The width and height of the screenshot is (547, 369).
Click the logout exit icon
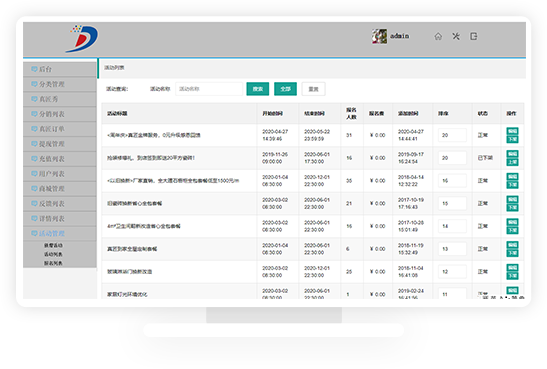click(474, 36)
